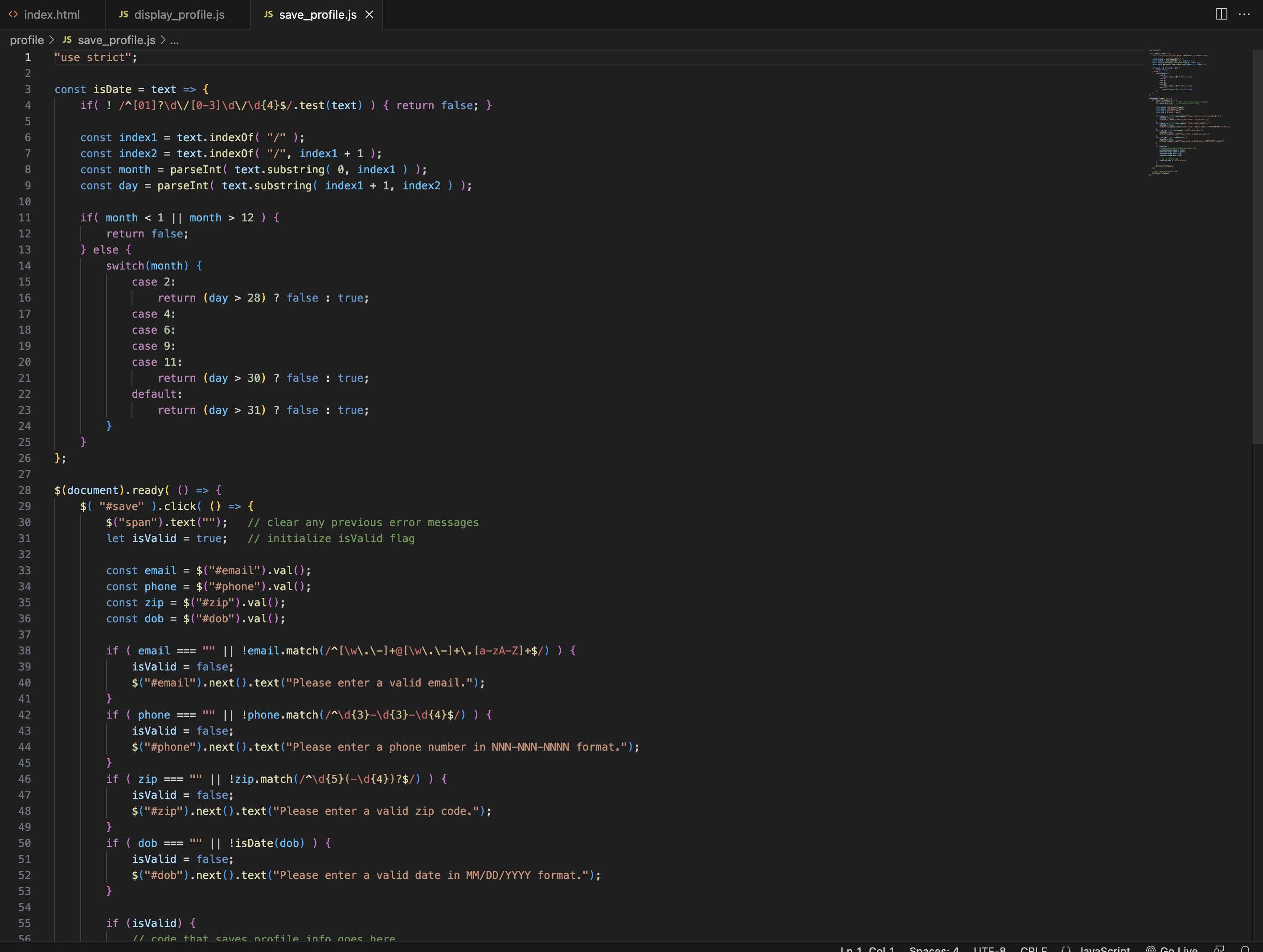Expand the breadcrumb ellipsis symbol list

tap(175, 40)
